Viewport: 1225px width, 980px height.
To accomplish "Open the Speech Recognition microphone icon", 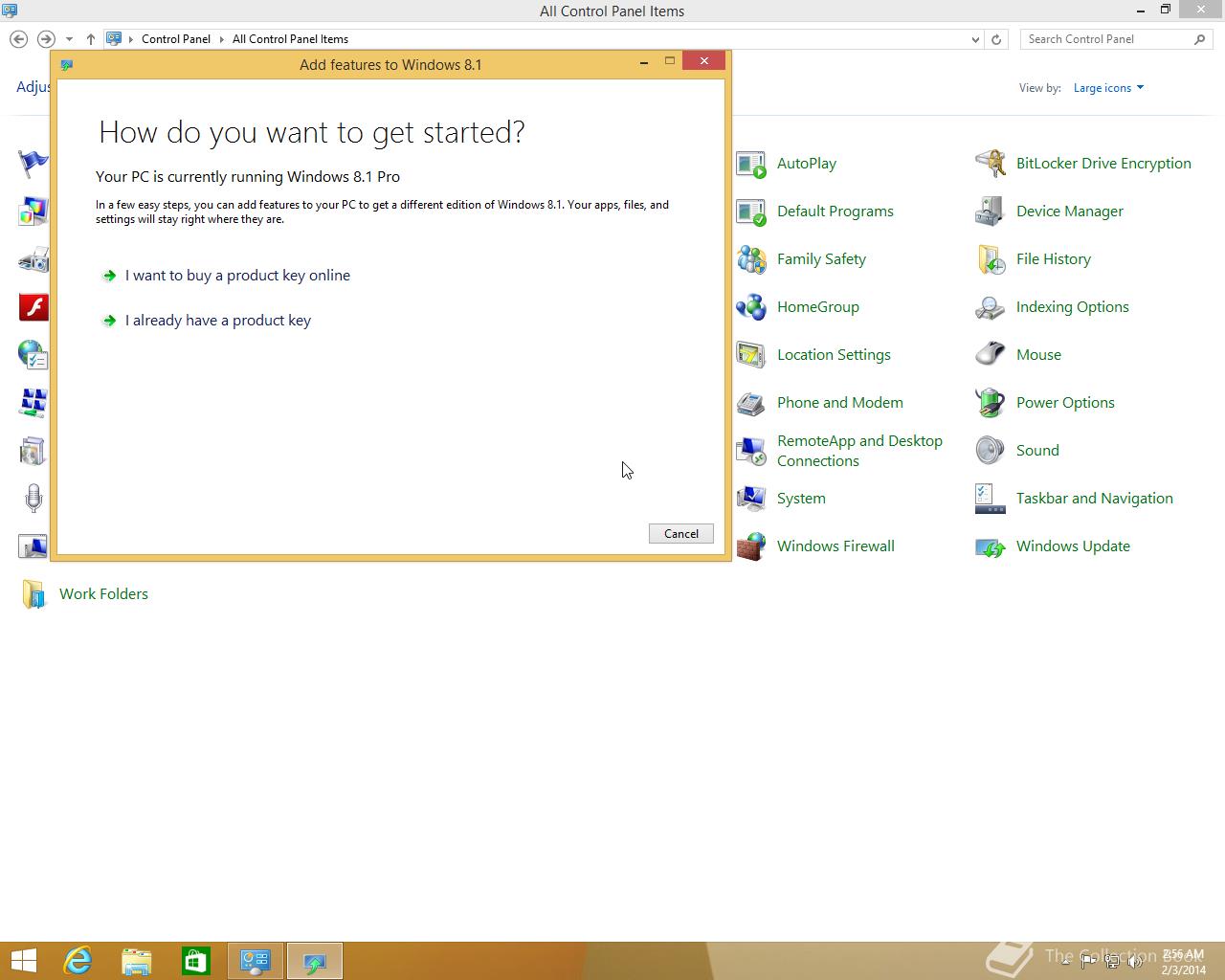I will (x=33, y=499).
